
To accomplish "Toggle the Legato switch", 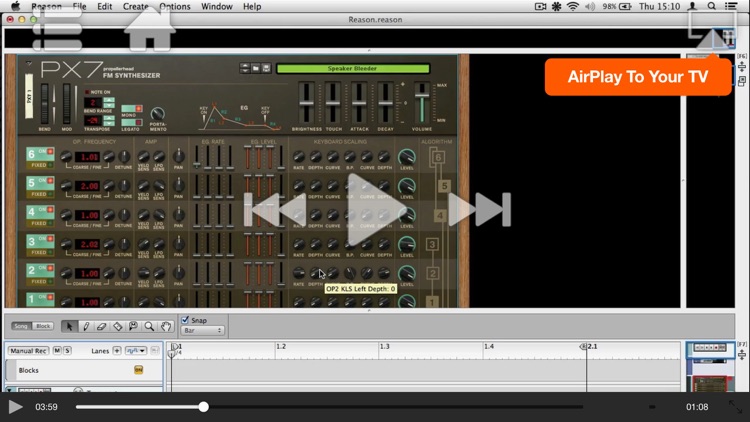I will [132, 122].
